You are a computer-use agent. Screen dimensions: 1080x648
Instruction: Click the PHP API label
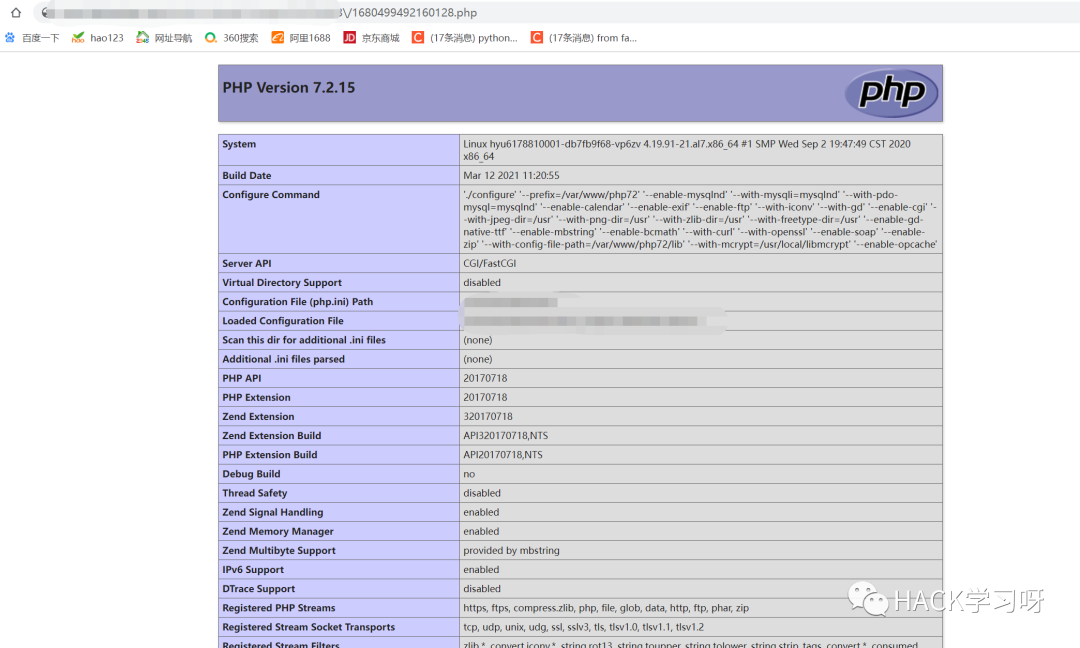242,378
